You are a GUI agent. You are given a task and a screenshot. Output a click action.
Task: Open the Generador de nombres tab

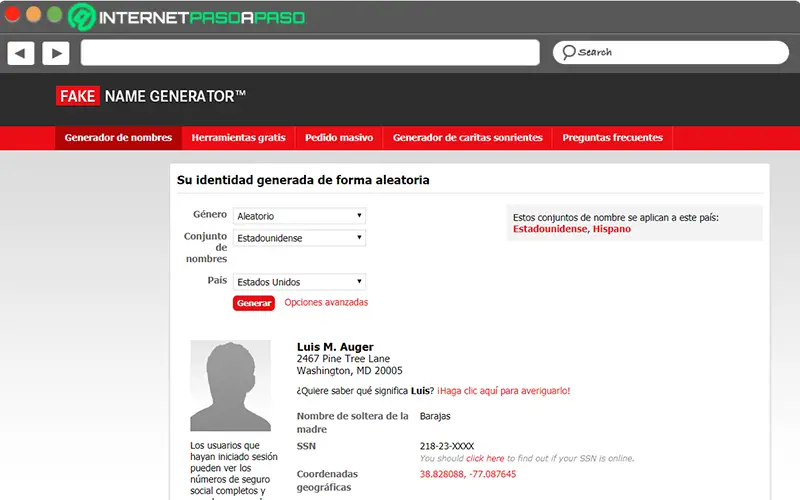point(118,138)
